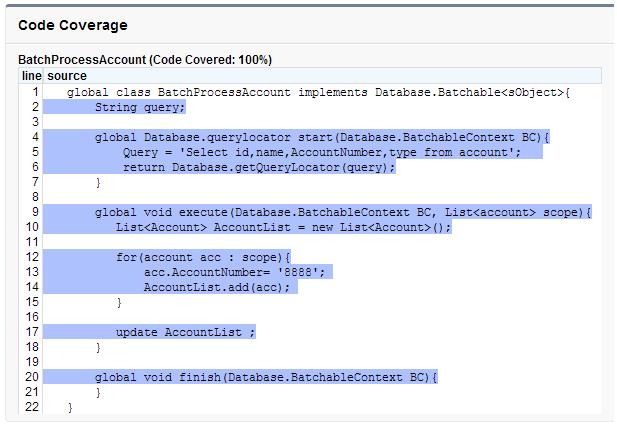617x425 pixels.
Task: Click the 'source' column header
Action: (67, 76)
